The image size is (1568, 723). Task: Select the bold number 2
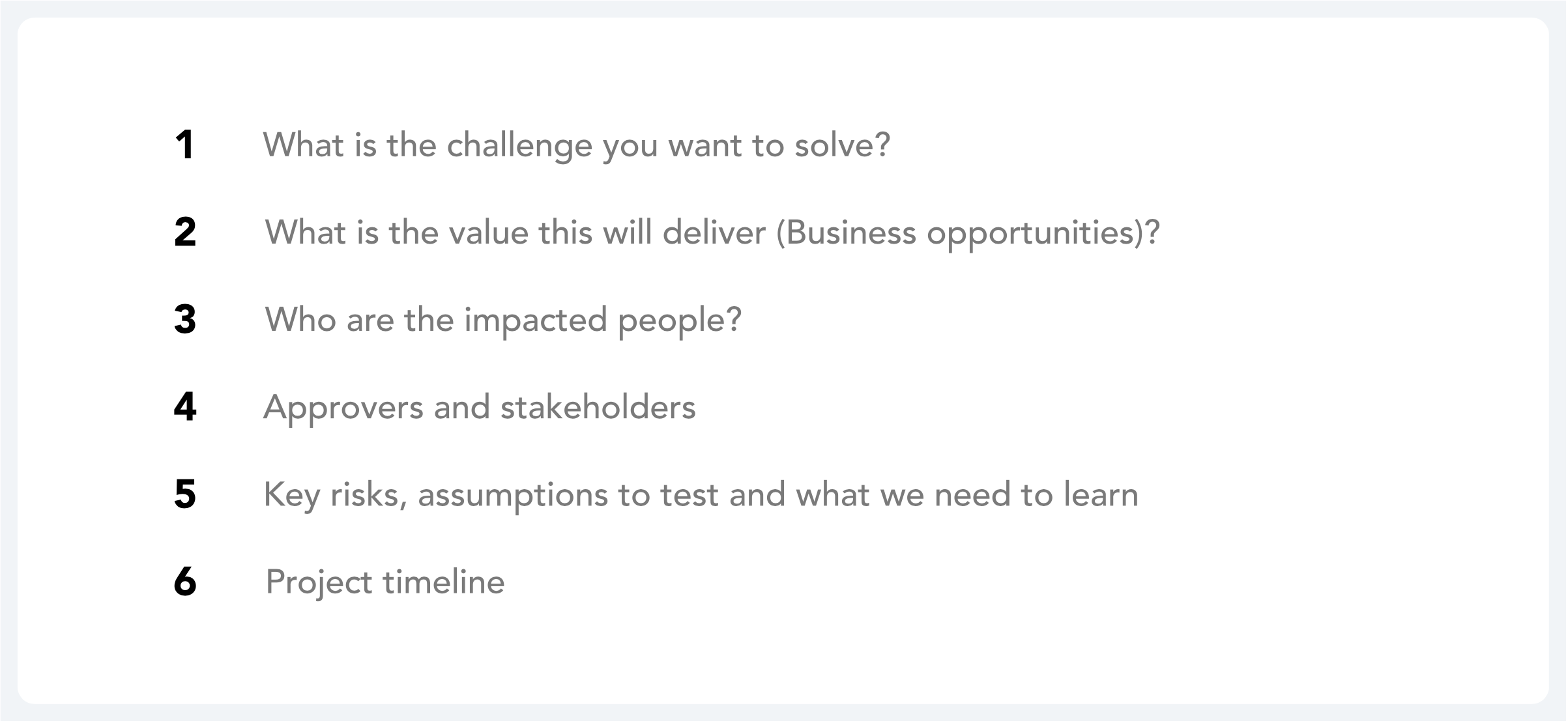point(185,233)
